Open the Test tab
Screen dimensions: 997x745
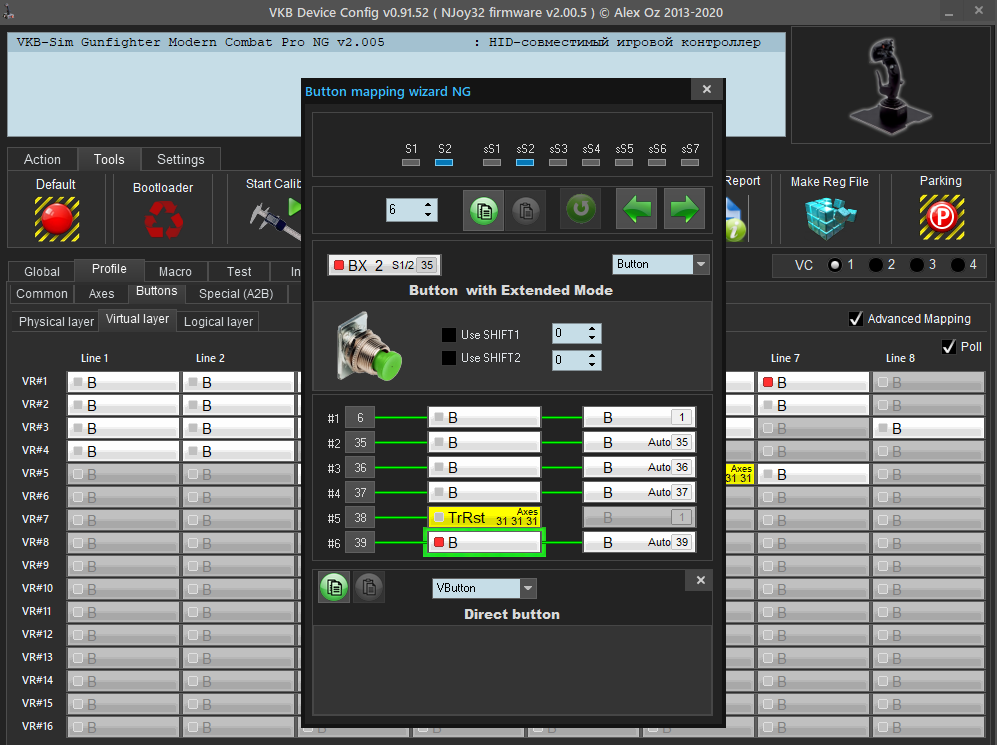point(239,271)
